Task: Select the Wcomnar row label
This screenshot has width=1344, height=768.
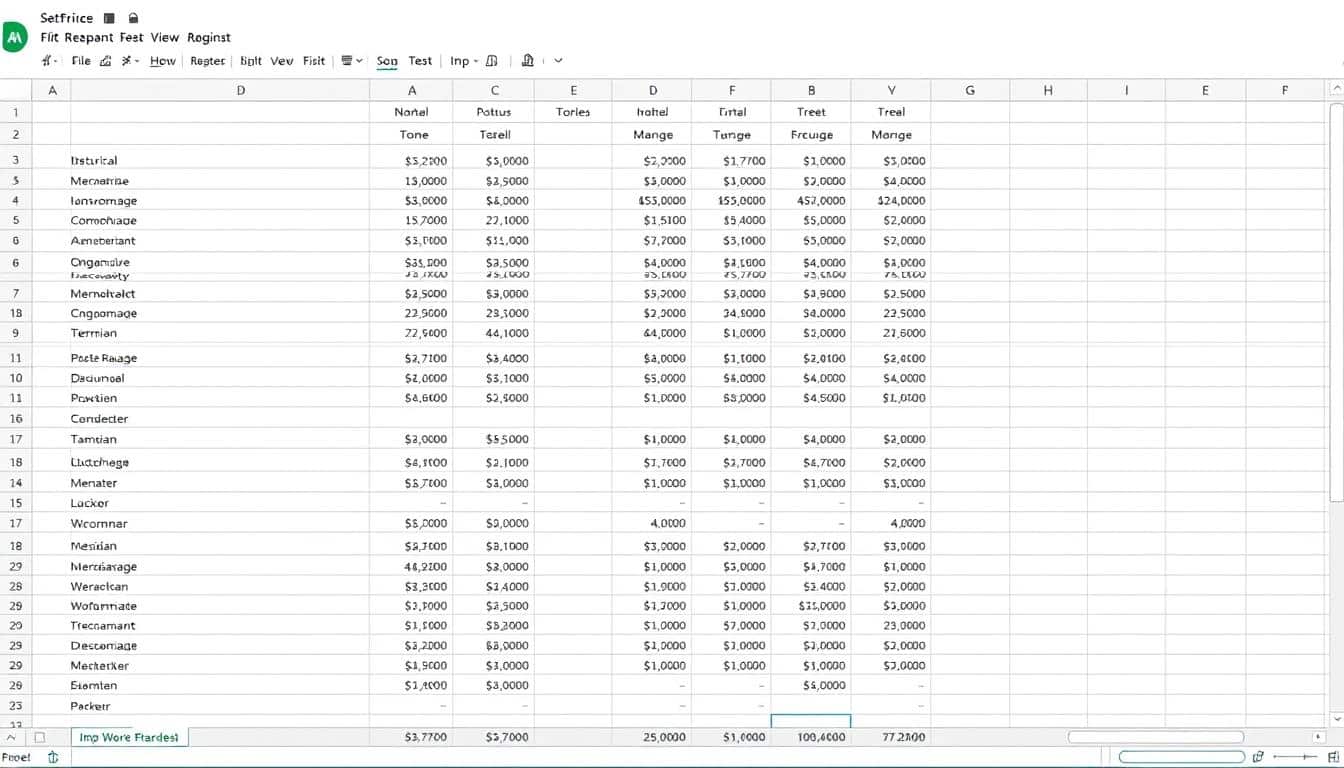Action: [x=99, y=523]
